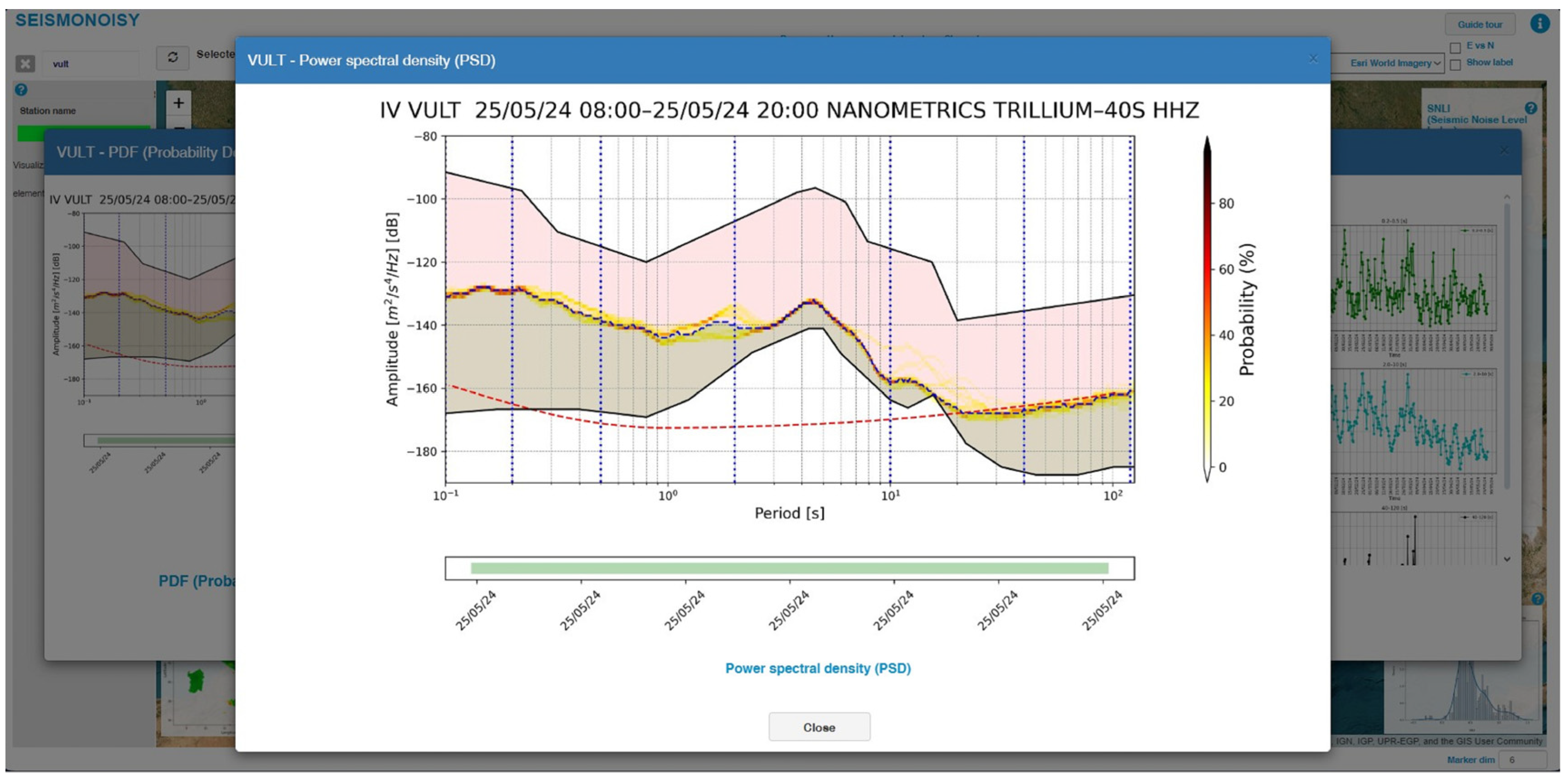Toggle the Show label checkbox
This screenshot has width=1568, height=781.
click(1455, 64)
